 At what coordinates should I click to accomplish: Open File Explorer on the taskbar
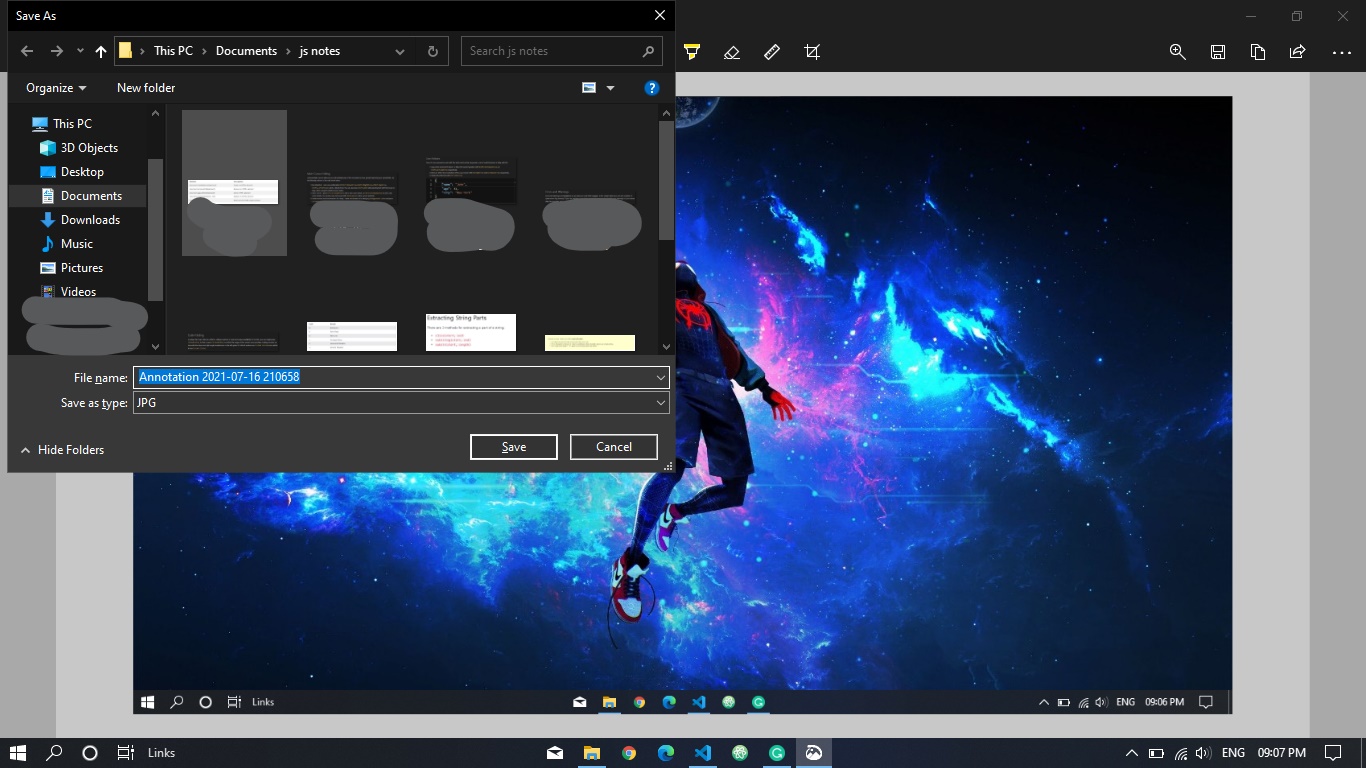[592, 753]
